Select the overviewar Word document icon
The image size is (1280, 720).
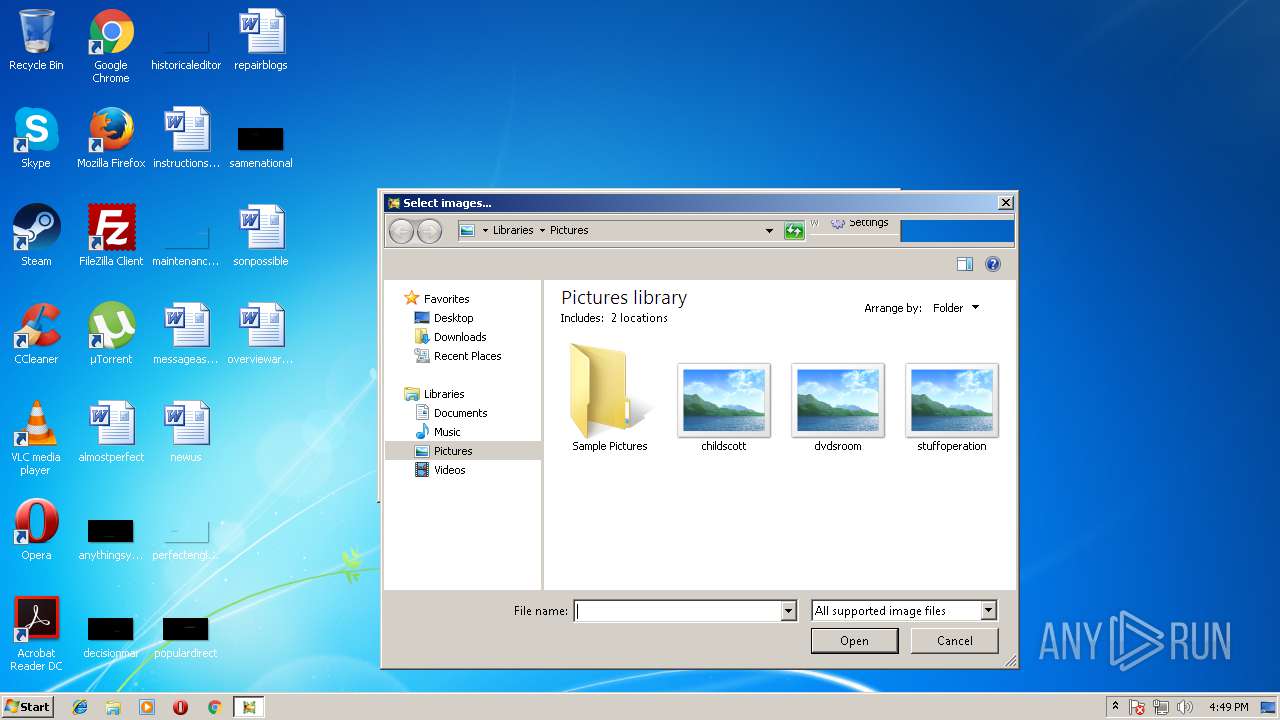coord(261,334)
